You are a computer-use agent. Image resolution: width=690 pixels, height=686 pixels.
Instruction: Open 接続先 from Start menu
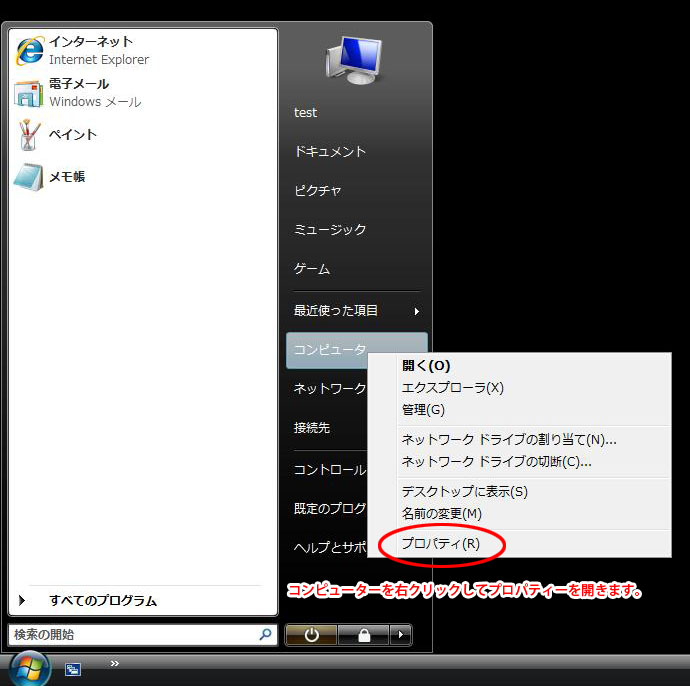tap(312, 427)
